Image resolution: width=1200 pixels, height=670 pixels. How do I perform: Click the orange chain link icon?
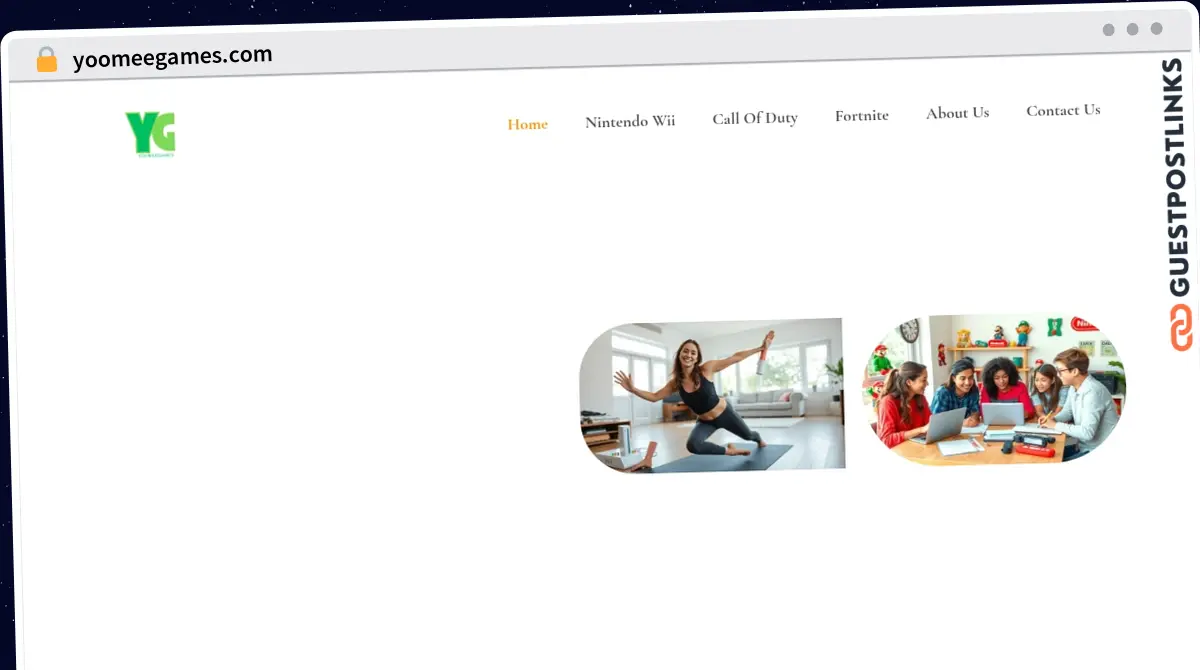[x=1181, y=328]
